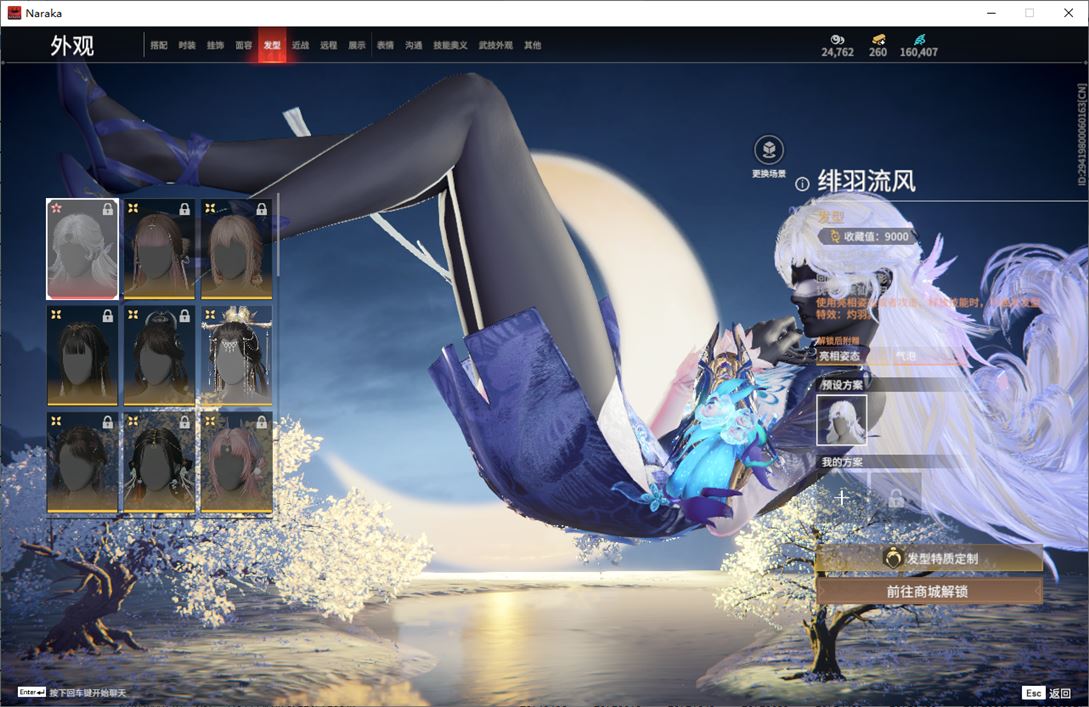1089x707 pixels.
Task: Switch to the 时装 tab
Action: coord(187,45)
